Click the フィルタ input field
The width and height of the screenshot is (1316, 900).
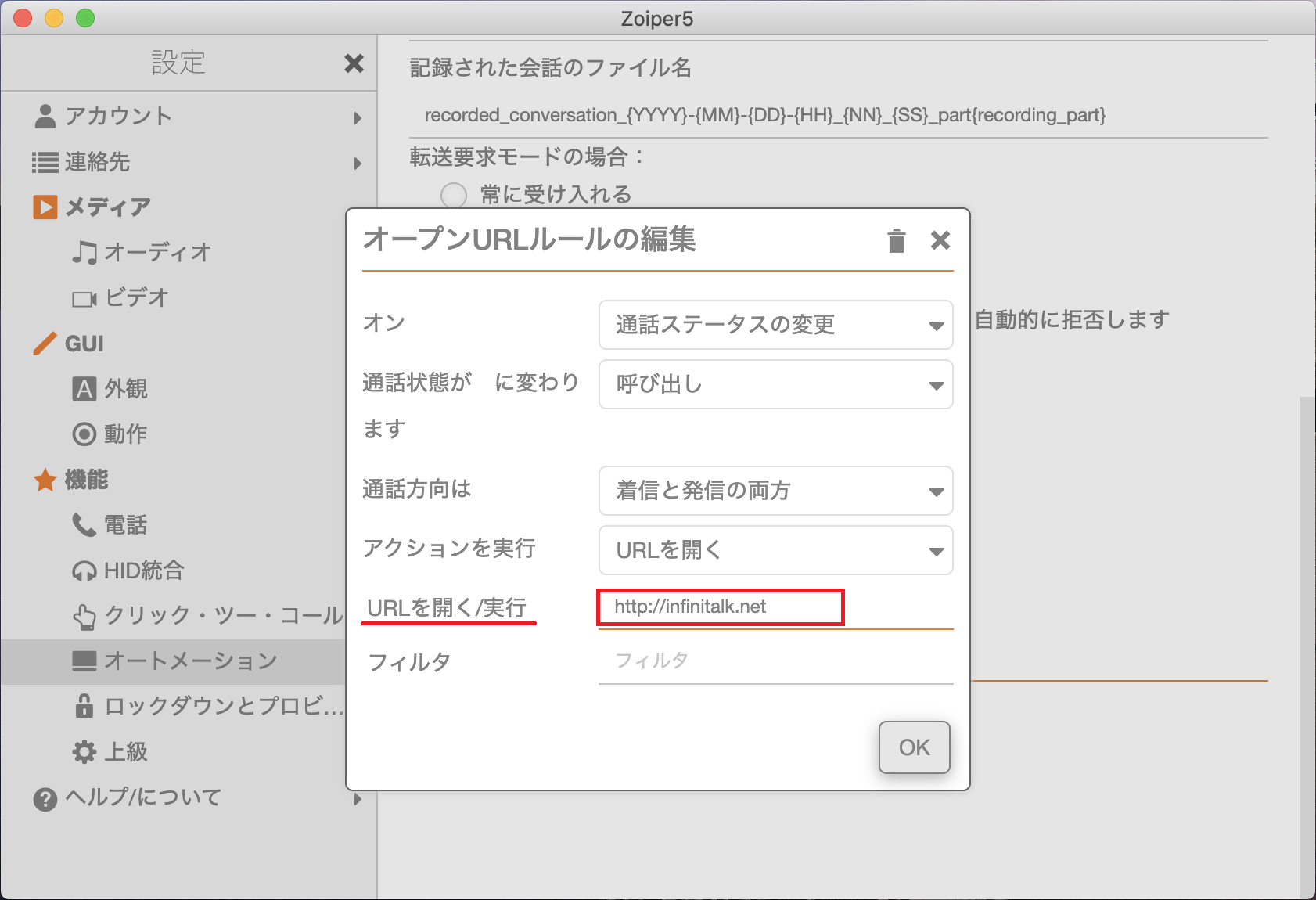coord(775,661)
